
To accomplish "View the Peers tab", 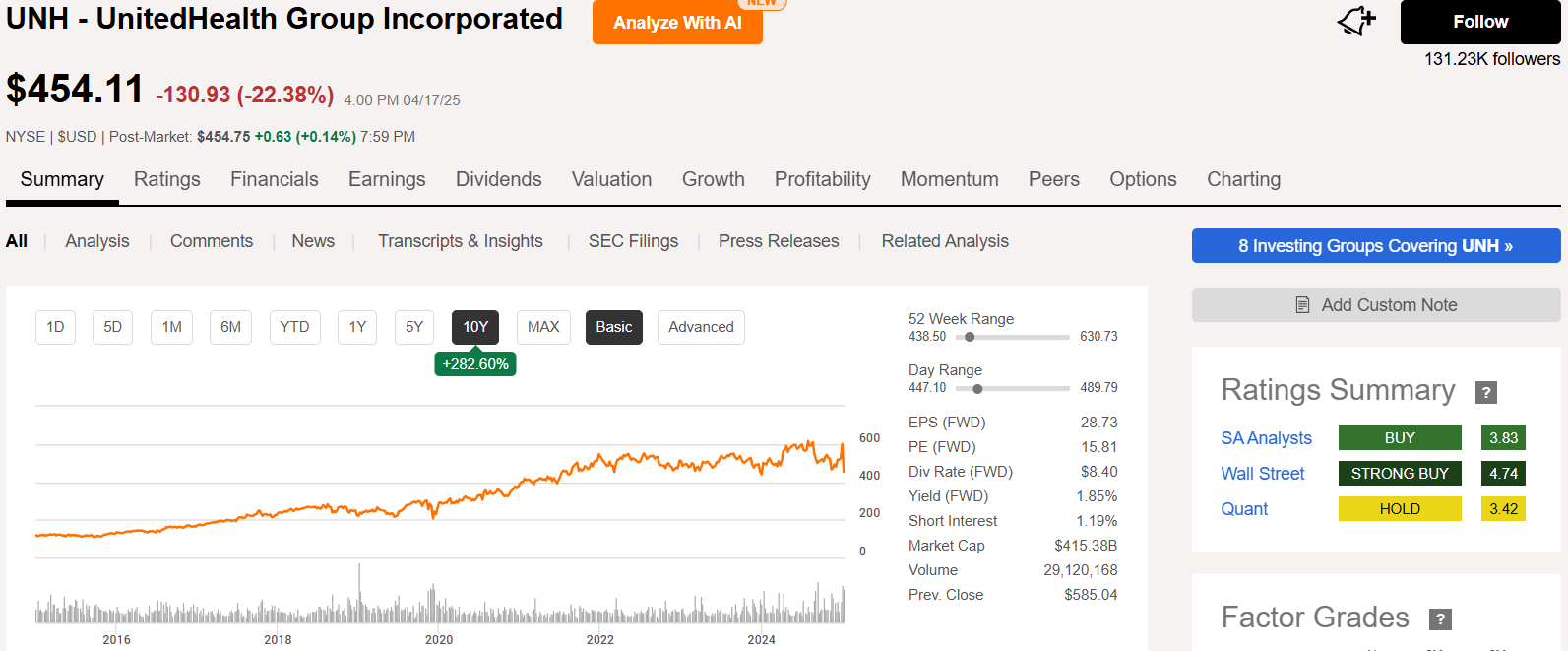I will [x=1054, y=179].
